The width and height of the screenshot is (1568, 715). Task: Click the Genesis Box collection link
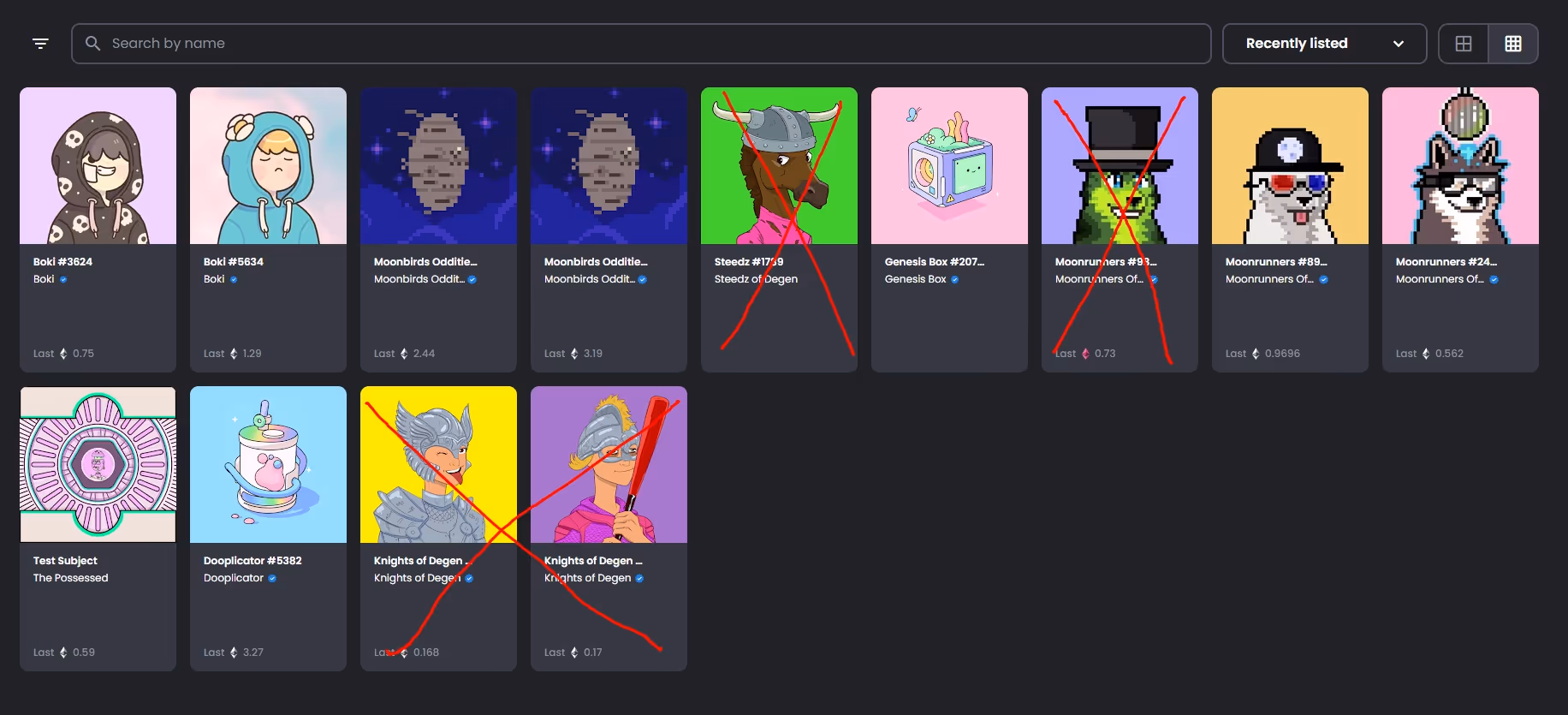[x=915, y=279]
